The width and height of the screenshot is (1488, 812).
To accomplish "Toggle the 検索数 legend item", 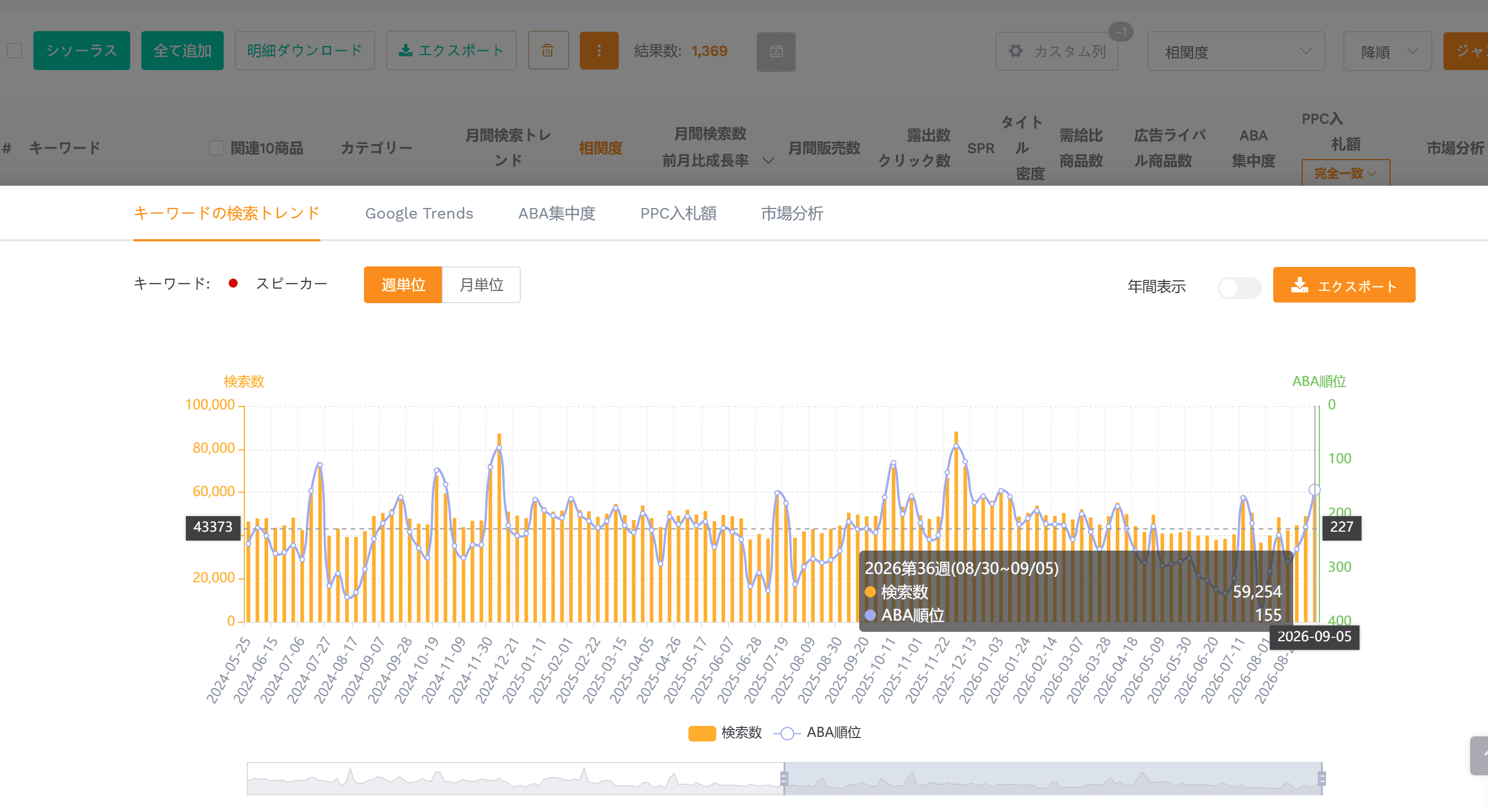I will click(x=725, y=732).
